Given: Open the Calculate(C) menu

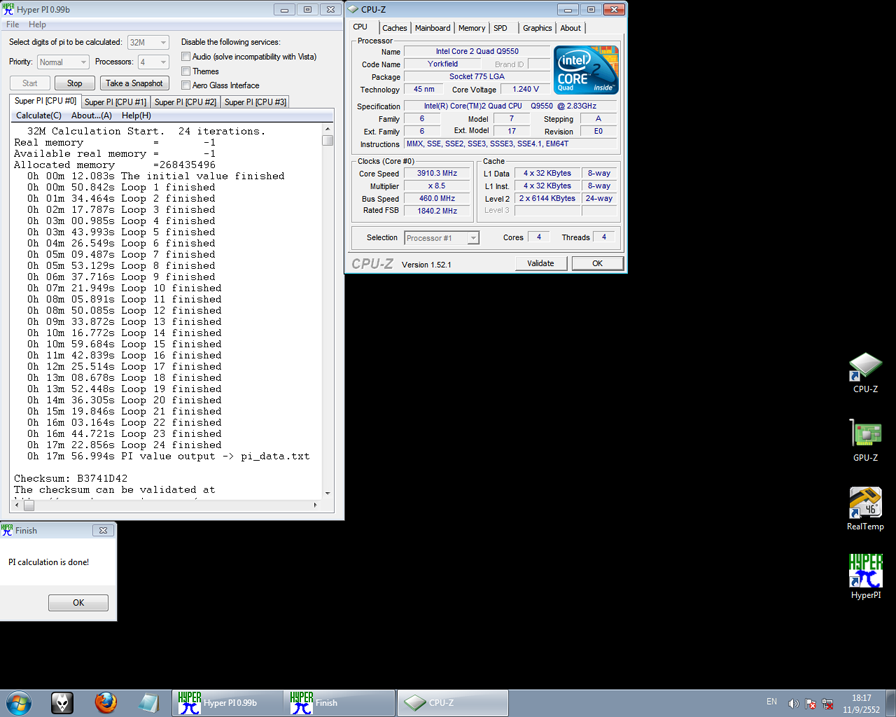Looking at the screenshot, I should (38, 115).
